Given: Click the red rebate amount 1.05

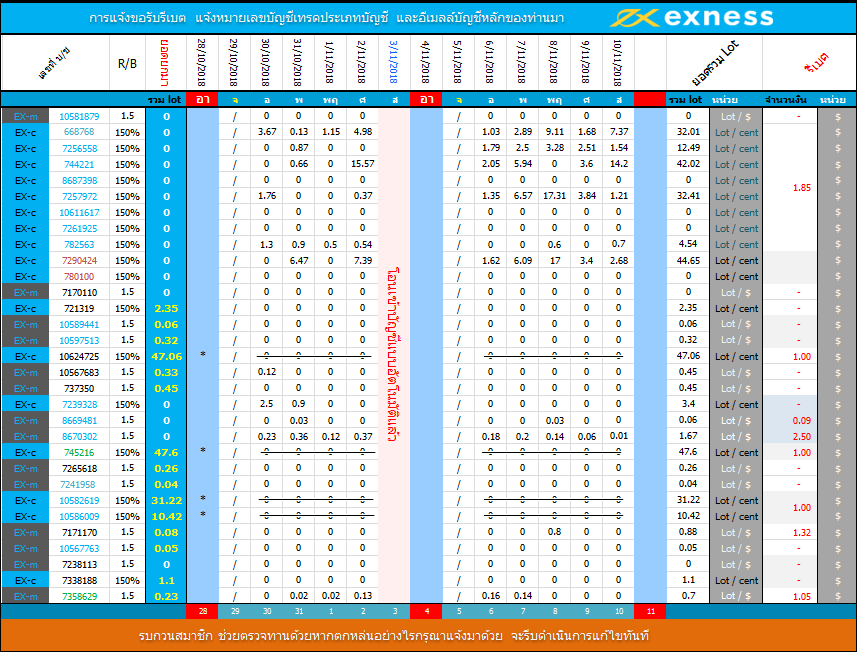Looking at the screenshot, I should [x=801, y=596].
